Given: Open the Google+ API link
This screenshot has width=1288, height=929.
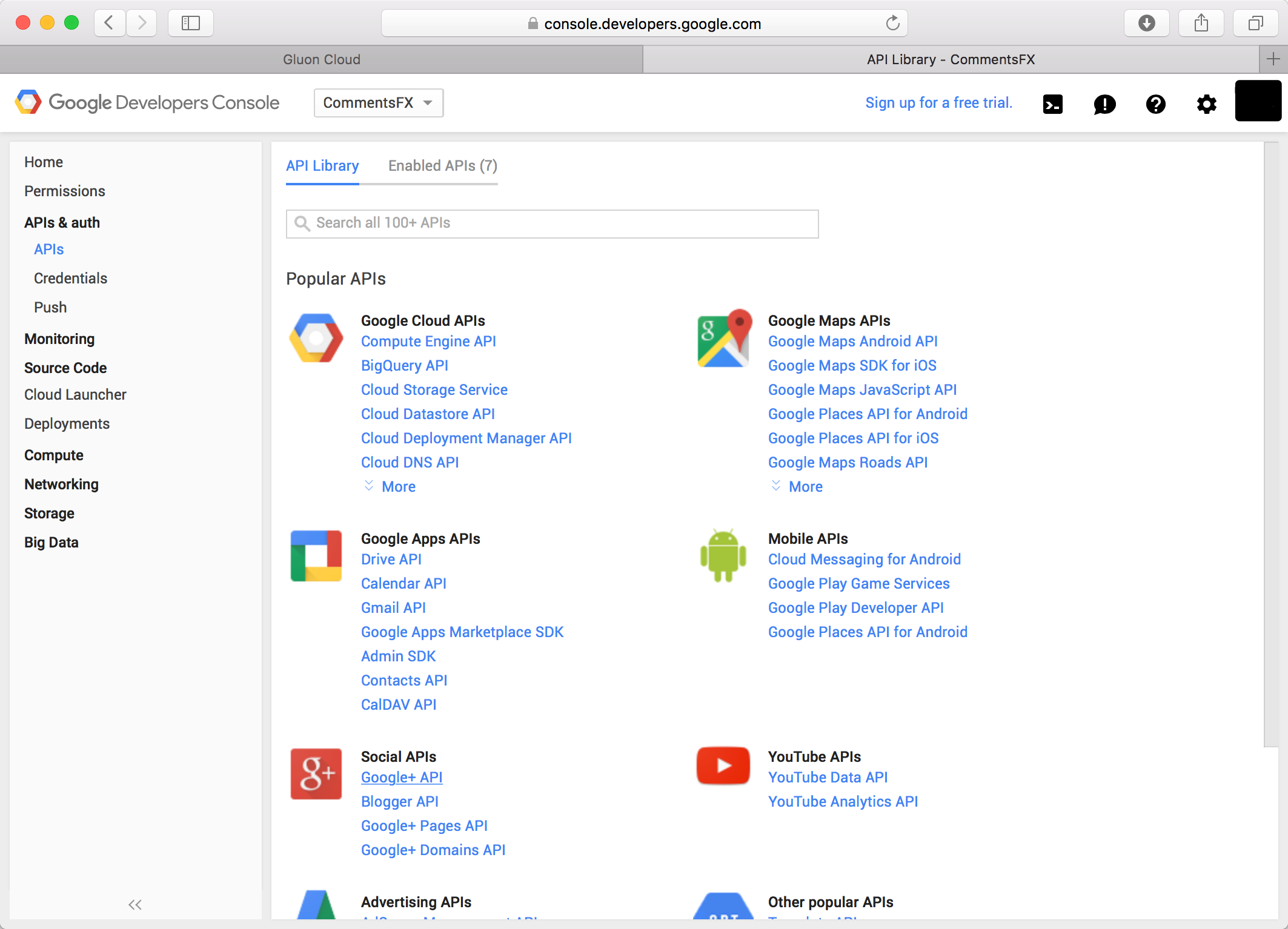Looking at the screenshot, I should point(402,777).
